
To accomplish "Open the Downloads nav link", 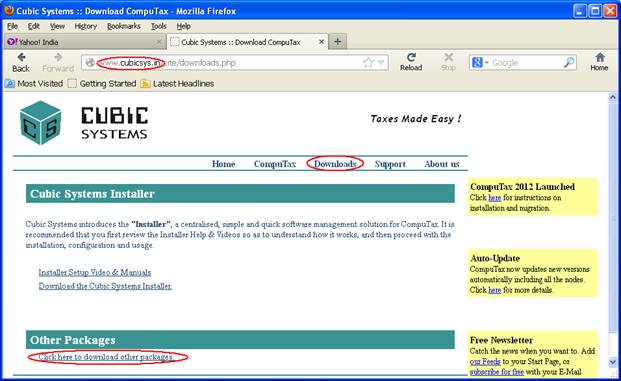I will pos(335,164).
